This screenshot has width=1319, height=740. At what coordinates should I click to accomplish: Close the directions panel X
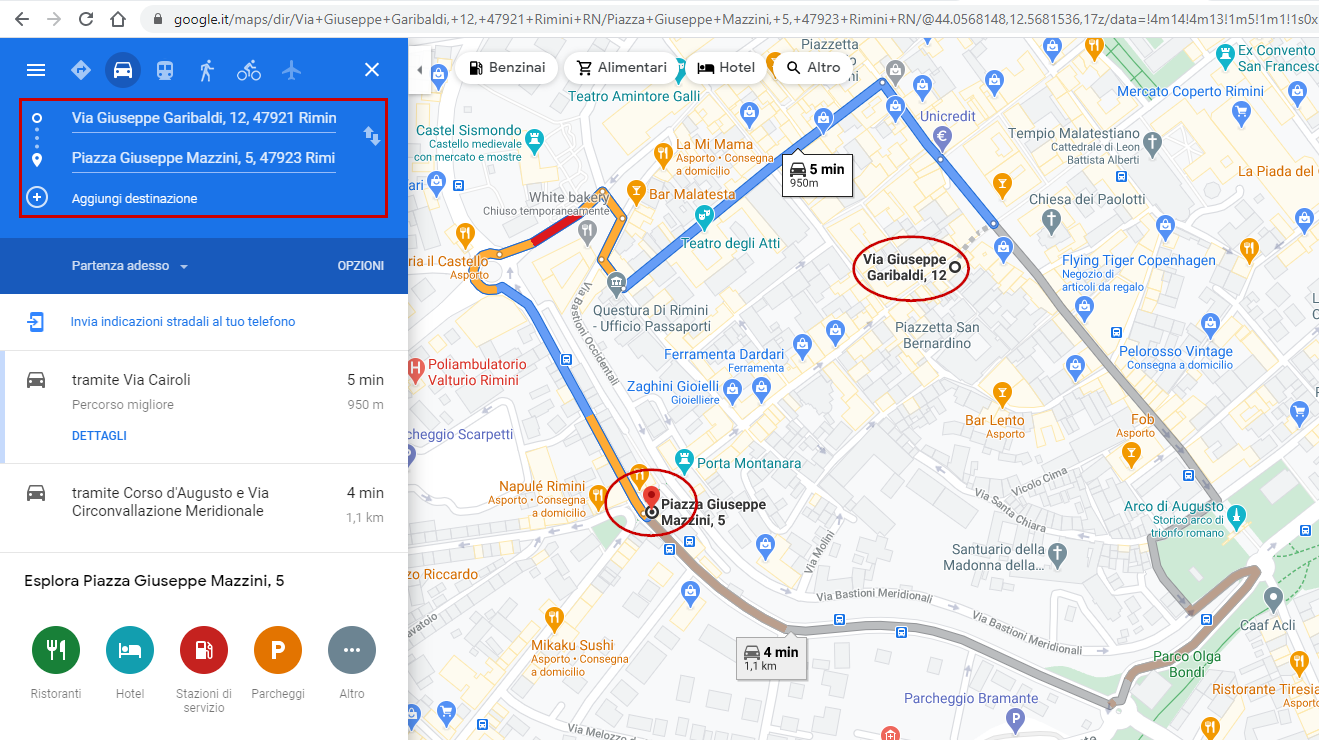[372, 70]
